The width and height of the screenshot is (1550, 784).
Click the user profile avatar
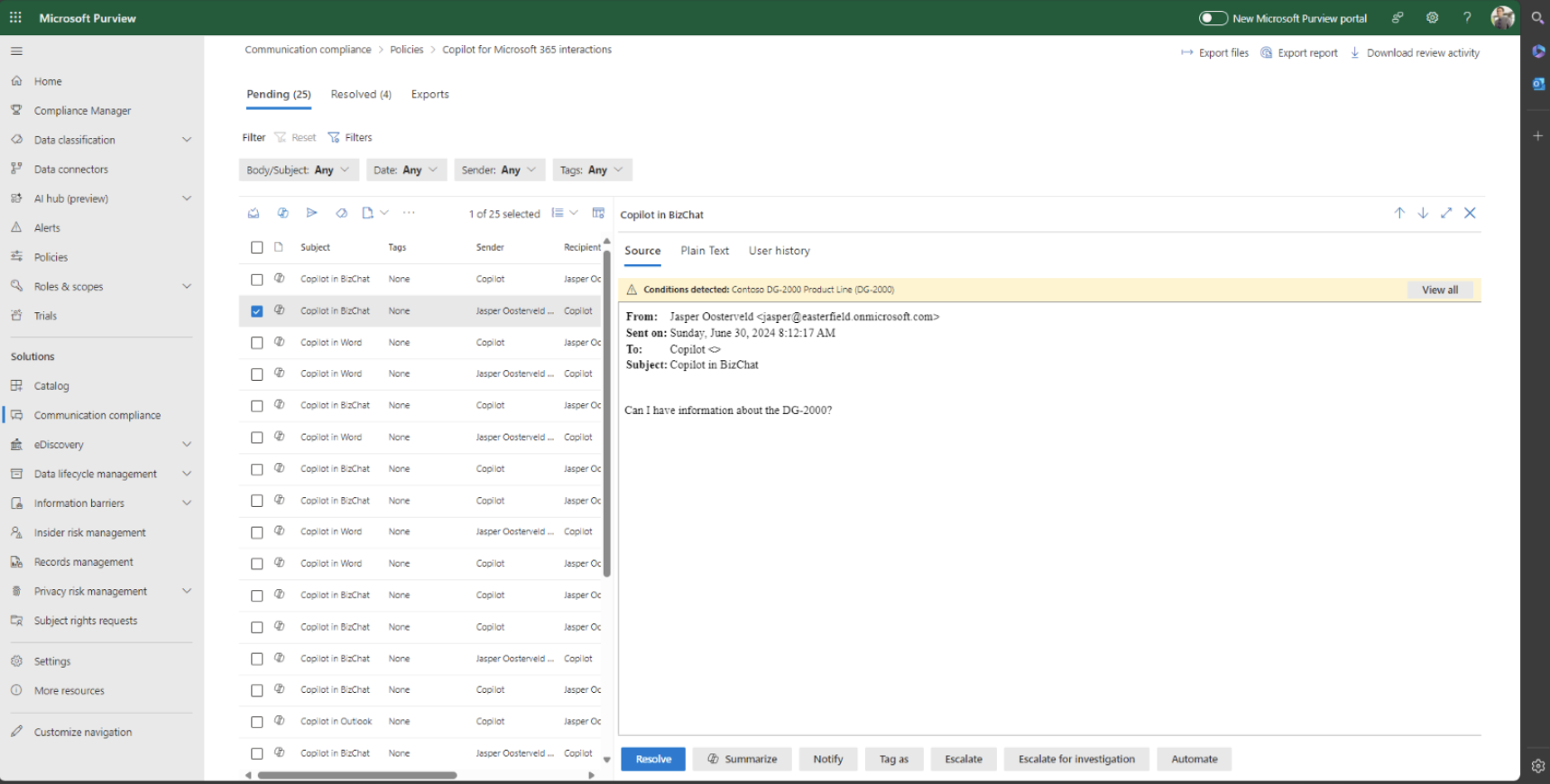tap(1502, 17)
